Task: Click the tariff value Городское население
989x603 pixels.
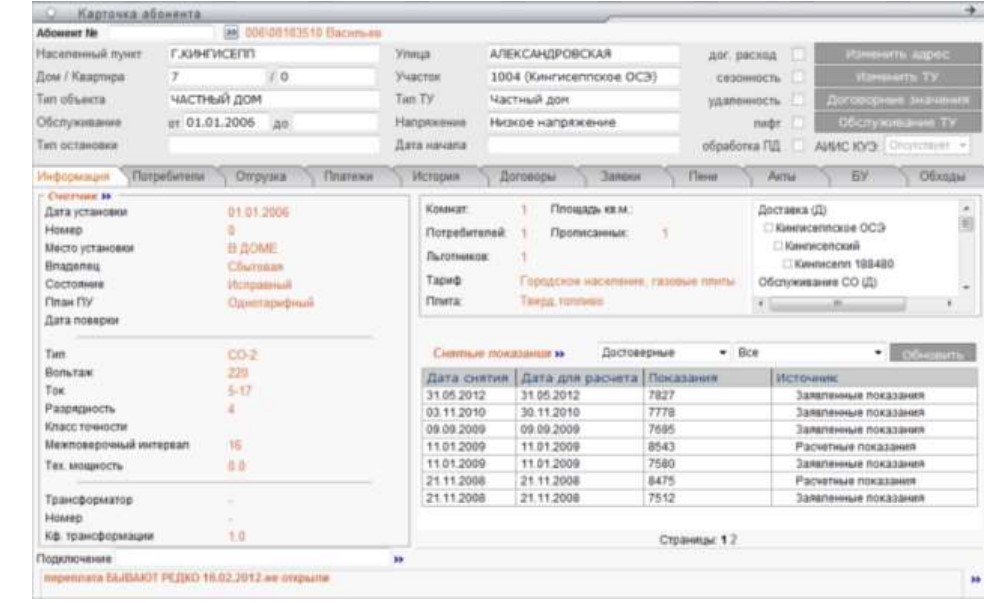Action: [627, 281]
